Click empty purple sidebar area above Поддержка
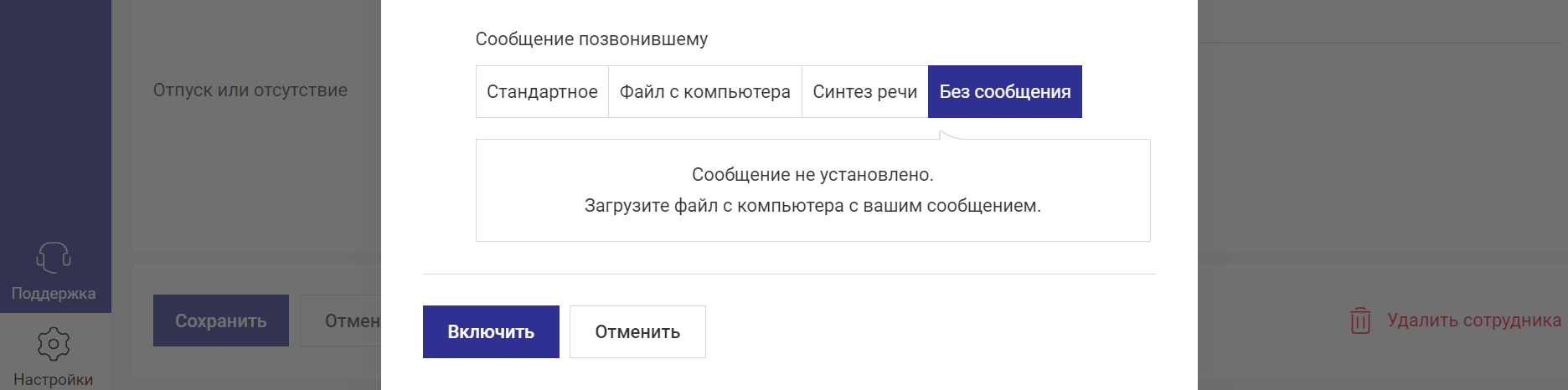Screen dimensions: 1568x390 tap(55, 117)
